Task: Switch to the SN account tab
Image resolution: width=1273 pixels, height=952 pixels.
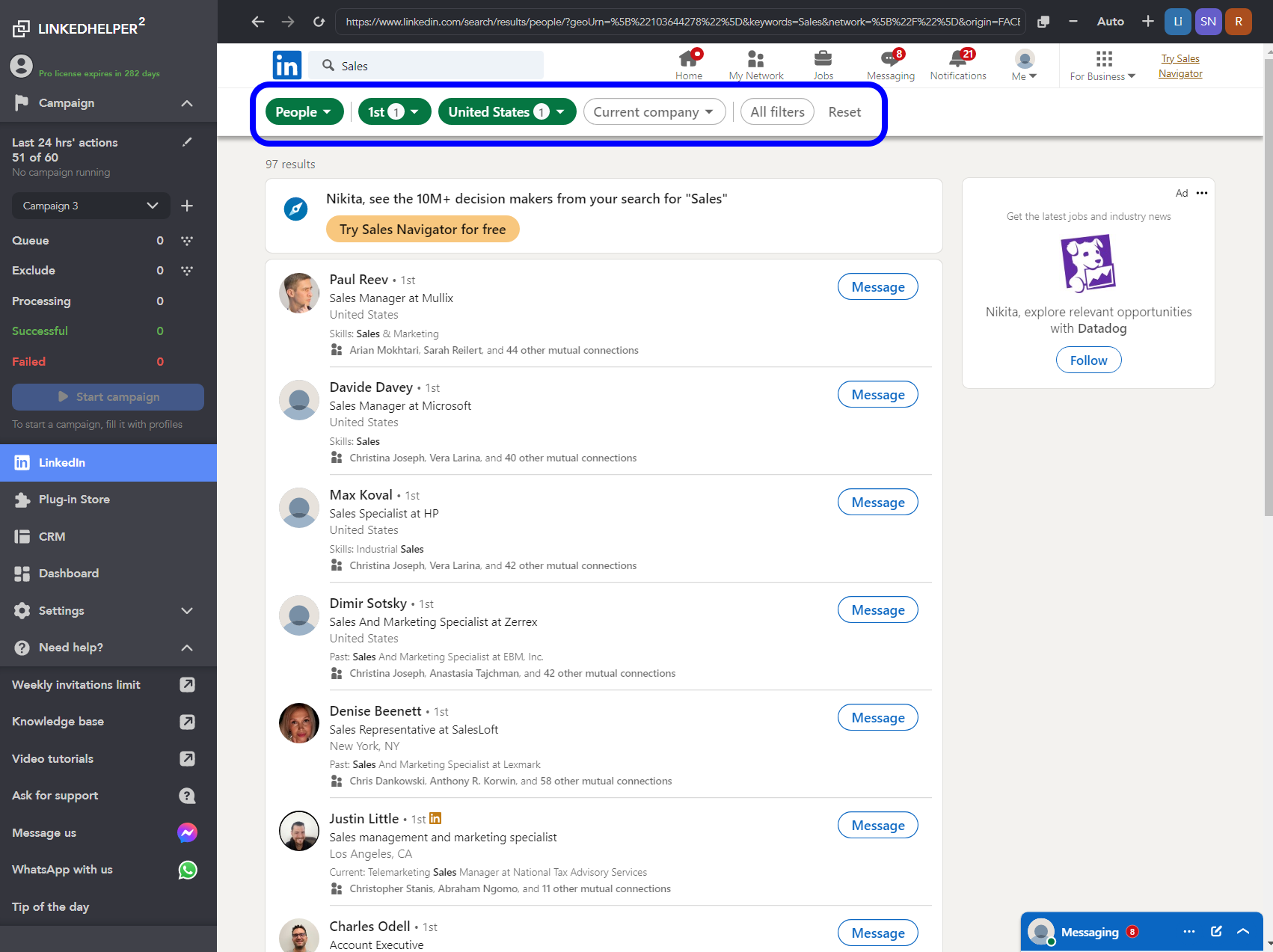Action: tap(1209, 22)
